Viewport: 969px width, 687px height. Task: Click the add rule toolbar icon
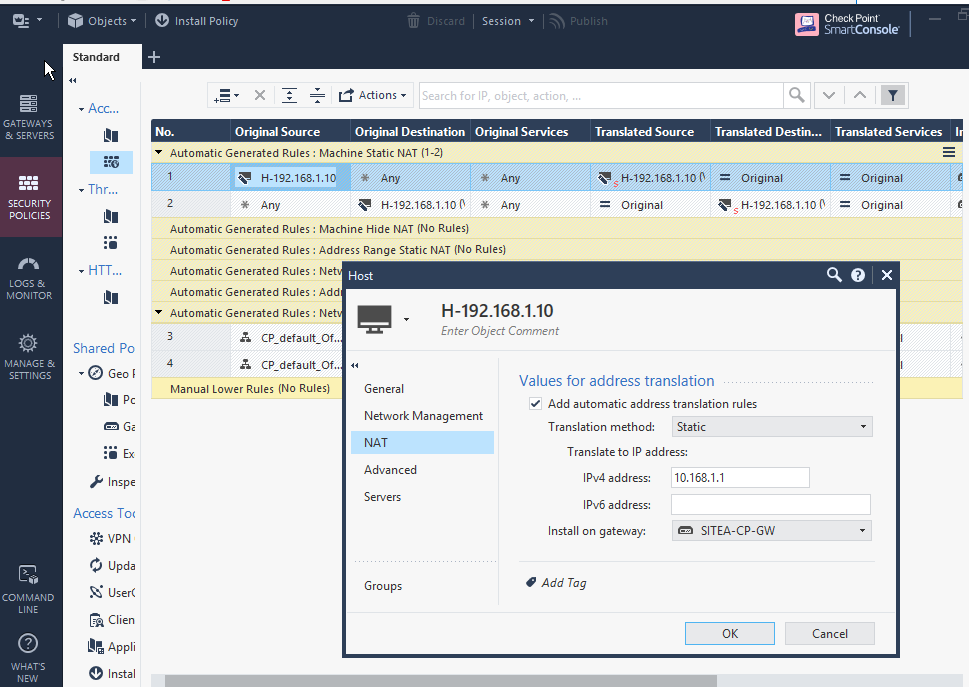tap(226, 96)
